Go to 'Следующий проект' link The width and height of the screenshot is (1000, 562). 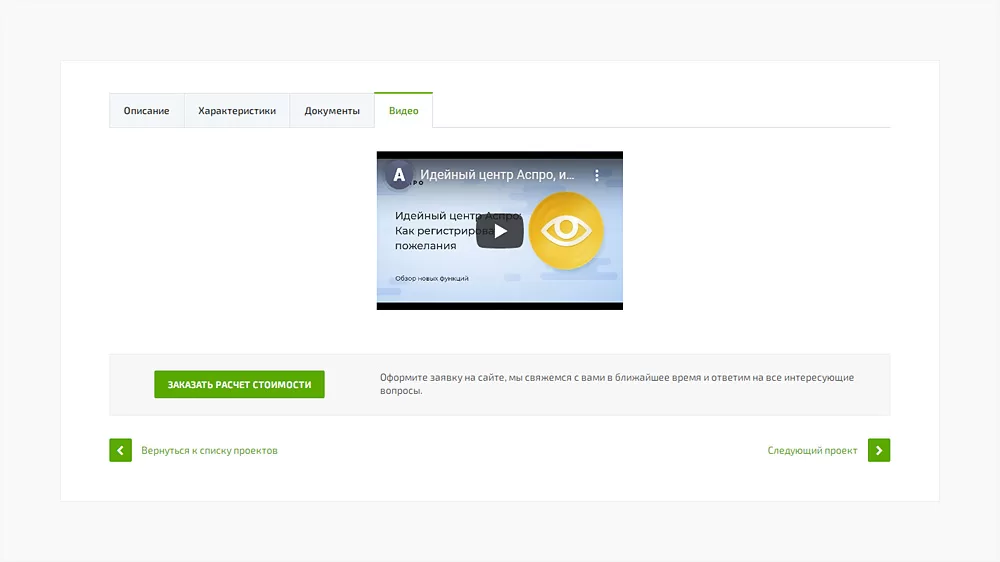tap(812, 450)
